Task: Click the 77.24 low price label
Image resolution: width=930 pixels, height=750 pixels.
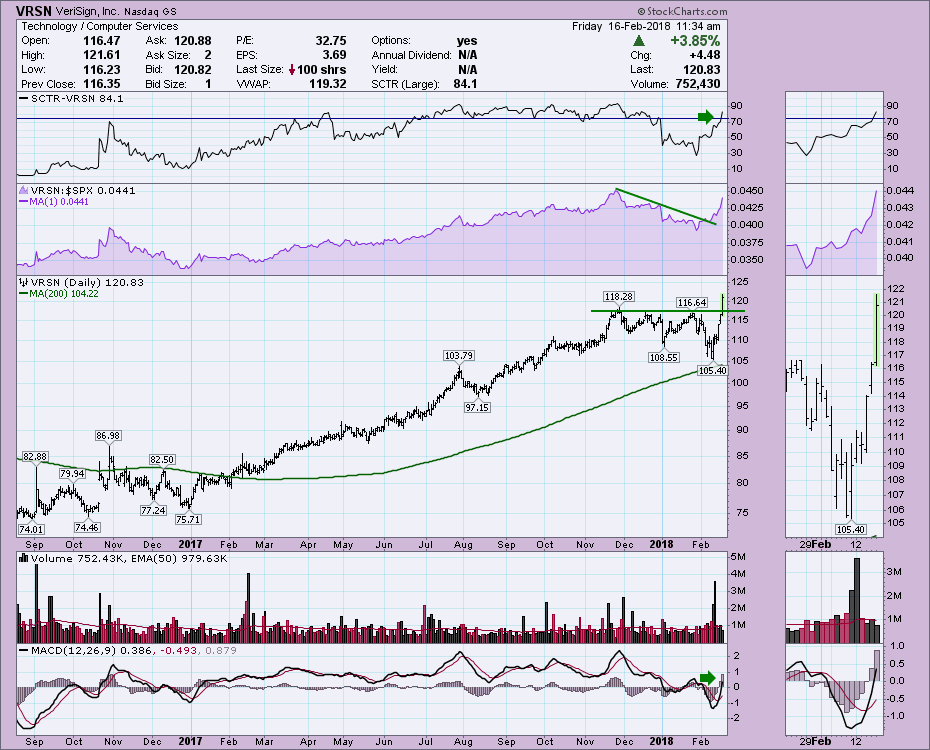Action: [153, 510]
